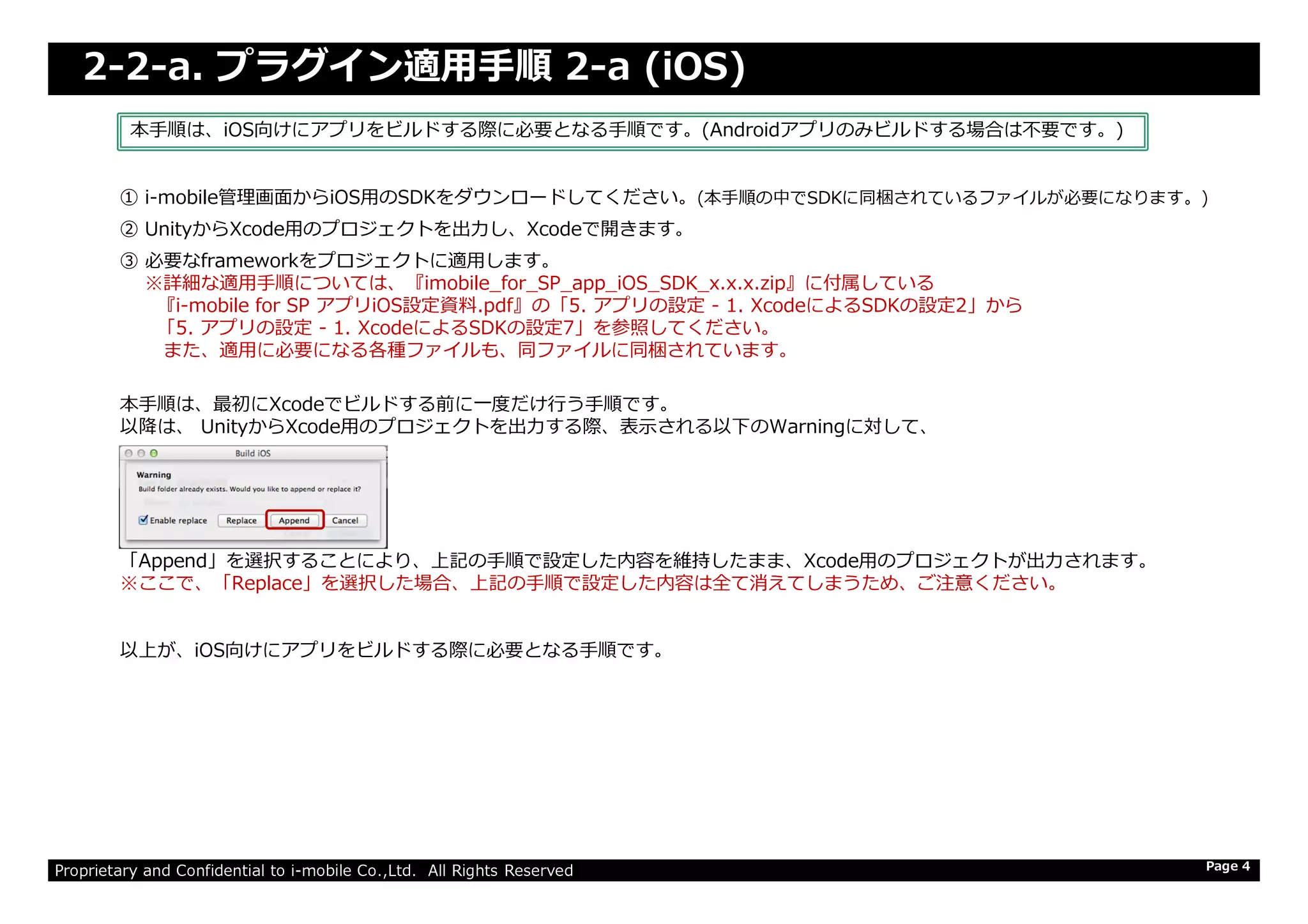Click the Replace button in the Warning dialog
This screenshot has width=1308, height=924.
point(241,520)
